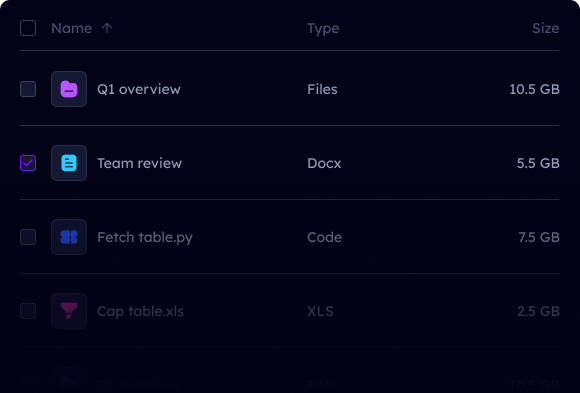This screenshot has width=580, height=393.
Task: Sort by the Name column header
Action: coord(71,28)
